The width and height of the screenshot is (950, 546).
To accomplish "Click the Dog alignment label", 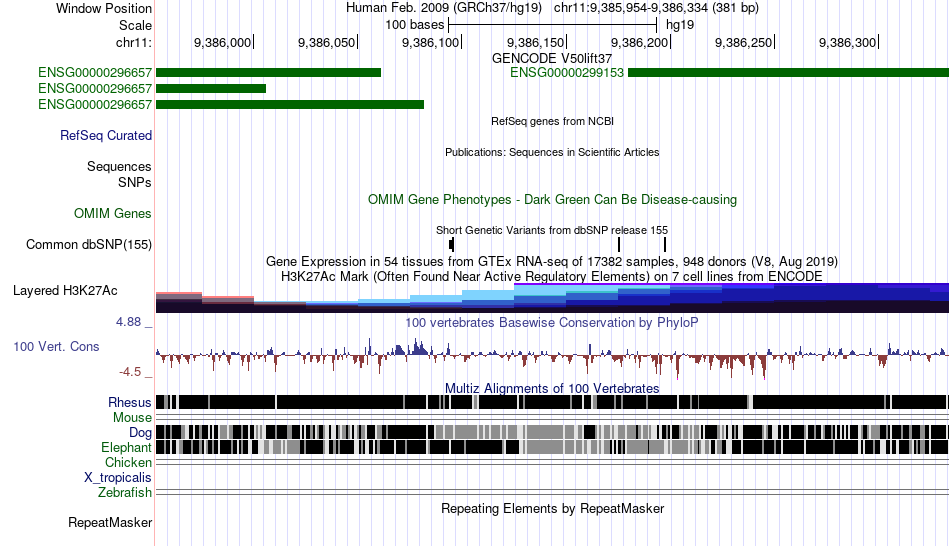I will pos(140,433).
